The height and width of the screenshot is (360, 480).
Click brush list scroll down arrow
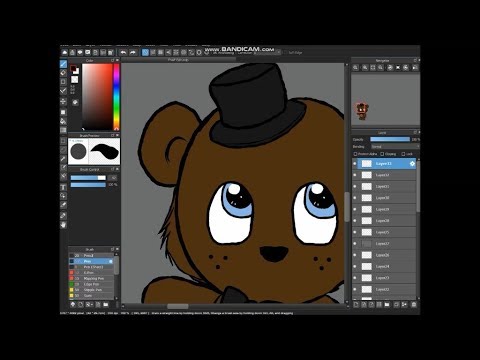(116, 298)
